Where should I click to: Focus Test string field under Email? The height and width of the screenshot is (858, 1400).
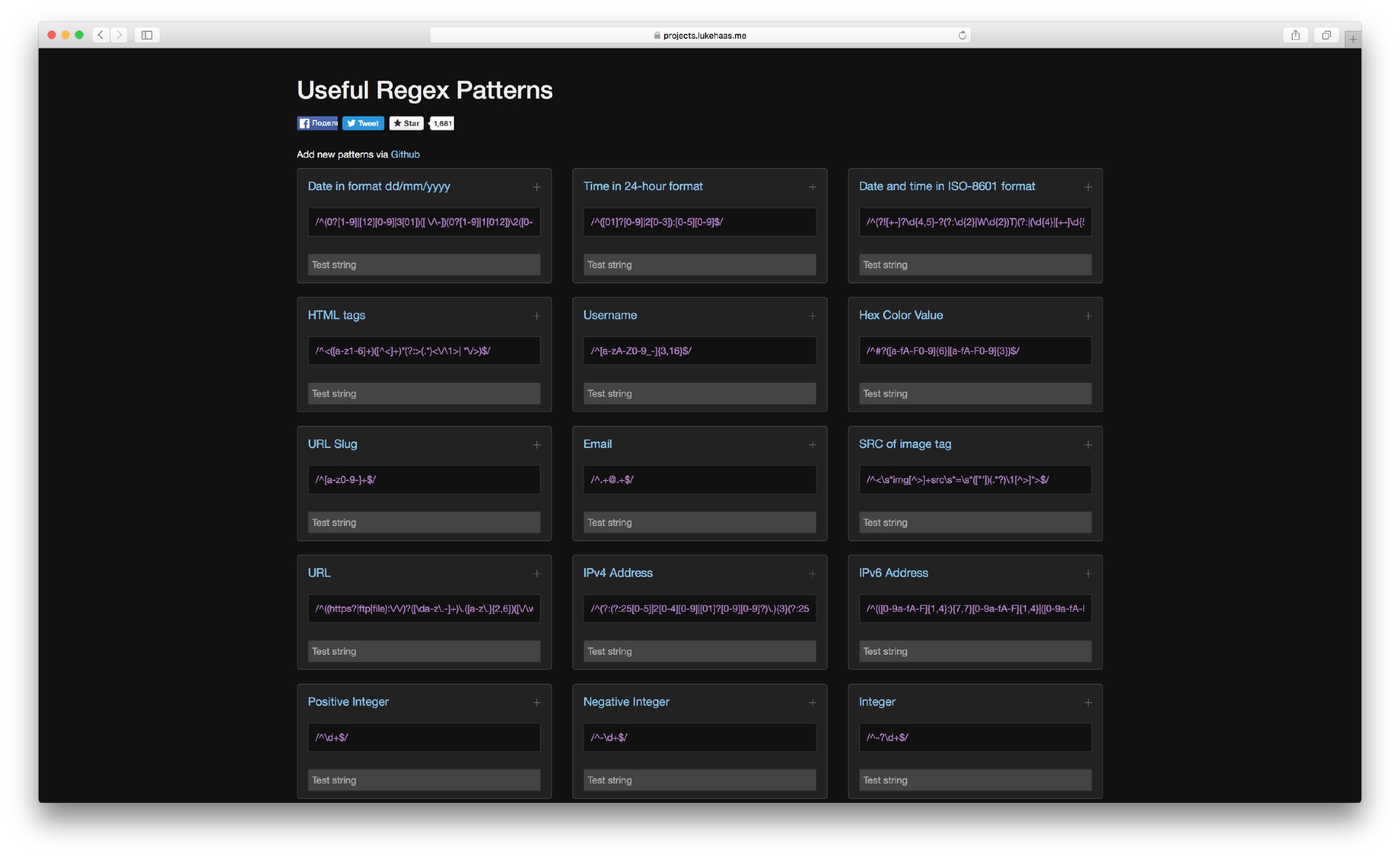(x=699, y=522)
